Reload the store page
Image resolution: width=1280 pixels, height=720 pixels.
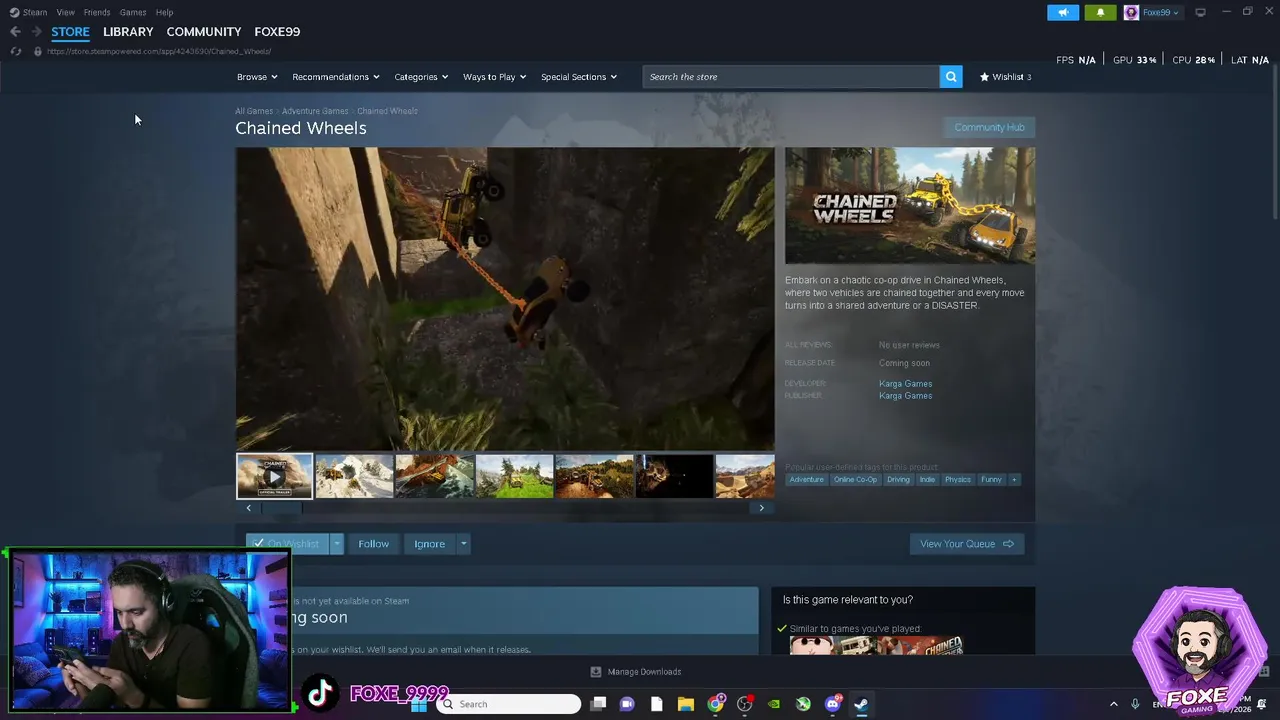pos(15,51)
